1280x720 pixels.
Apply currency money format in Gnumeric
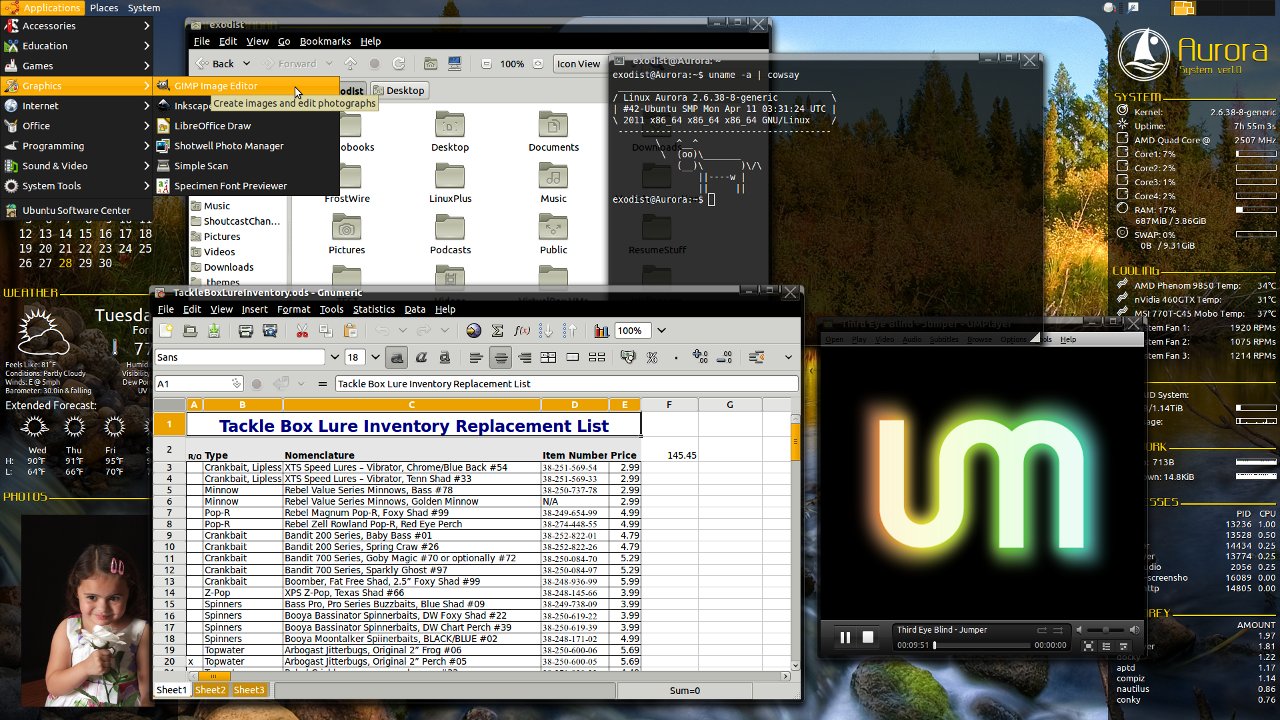point(628,357)
